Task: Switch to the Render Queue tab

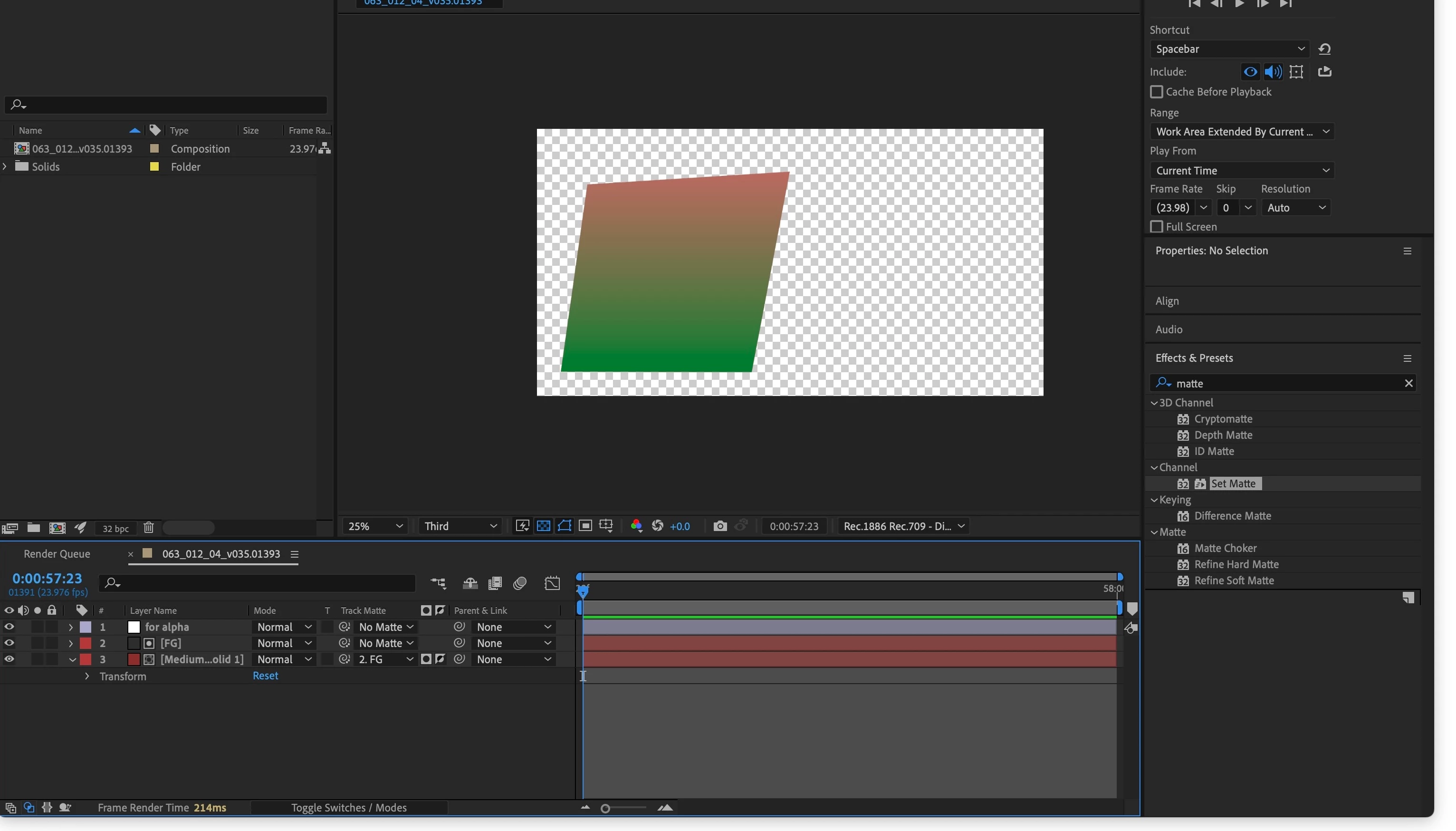Action: (57, 554)
